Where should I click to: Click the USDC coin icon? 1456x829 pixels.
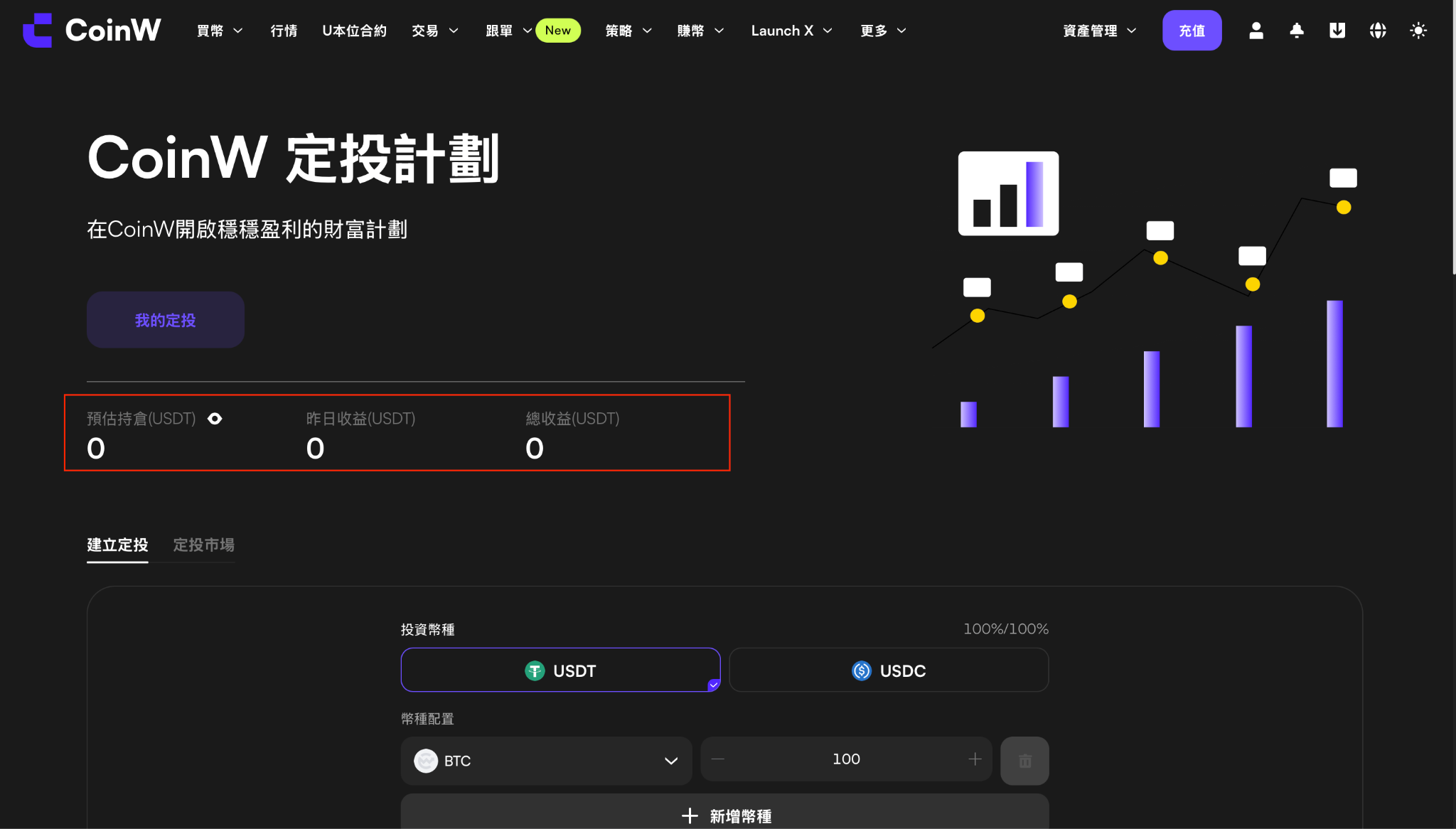click(x=862, y=670)
